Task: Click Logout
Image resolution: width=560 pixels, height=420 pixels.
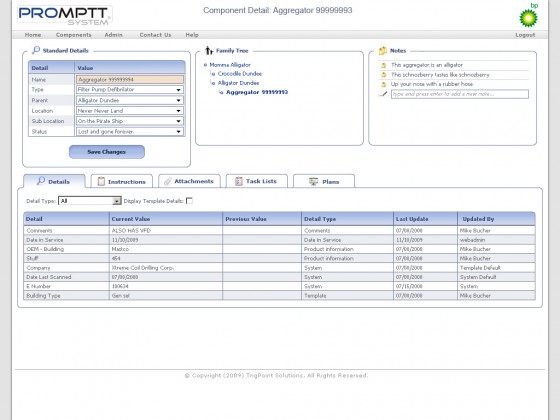Action: pyautogui.click(x=525, y=35)
